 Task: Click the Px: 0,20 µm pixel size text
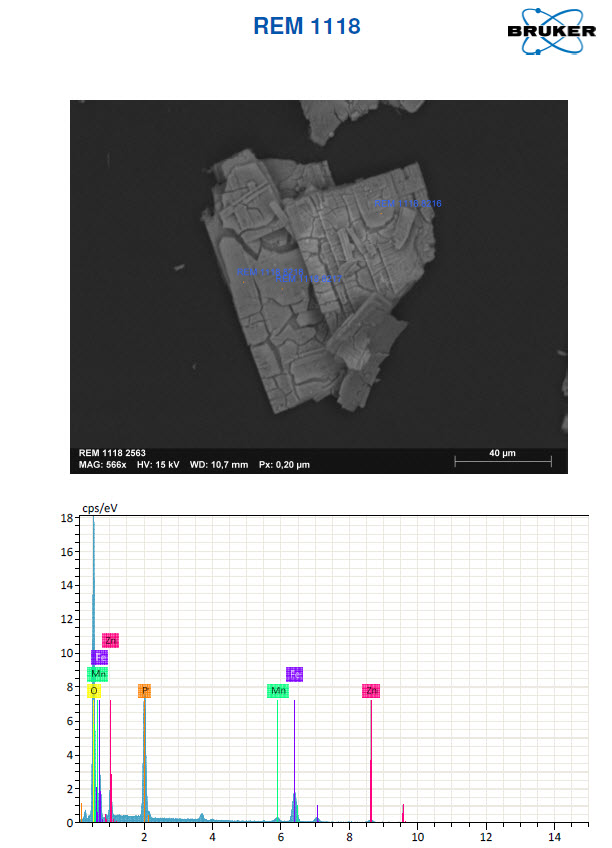click(x=284, y=465)
